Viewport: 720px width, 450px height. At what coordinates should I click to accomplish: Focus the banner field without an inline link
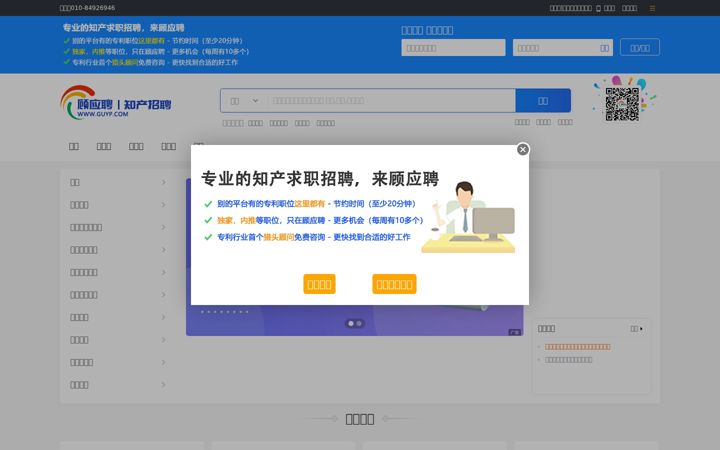point(453,48)
